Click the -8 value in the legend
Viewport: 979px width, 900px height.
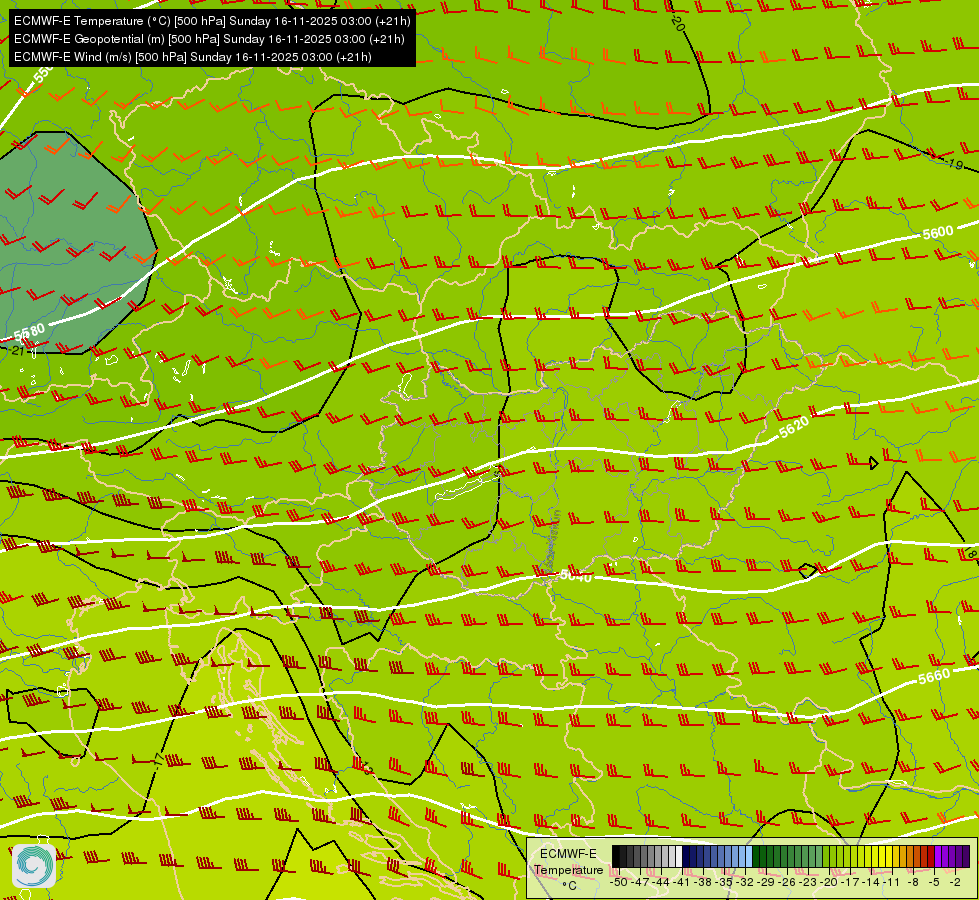point(913,883)
